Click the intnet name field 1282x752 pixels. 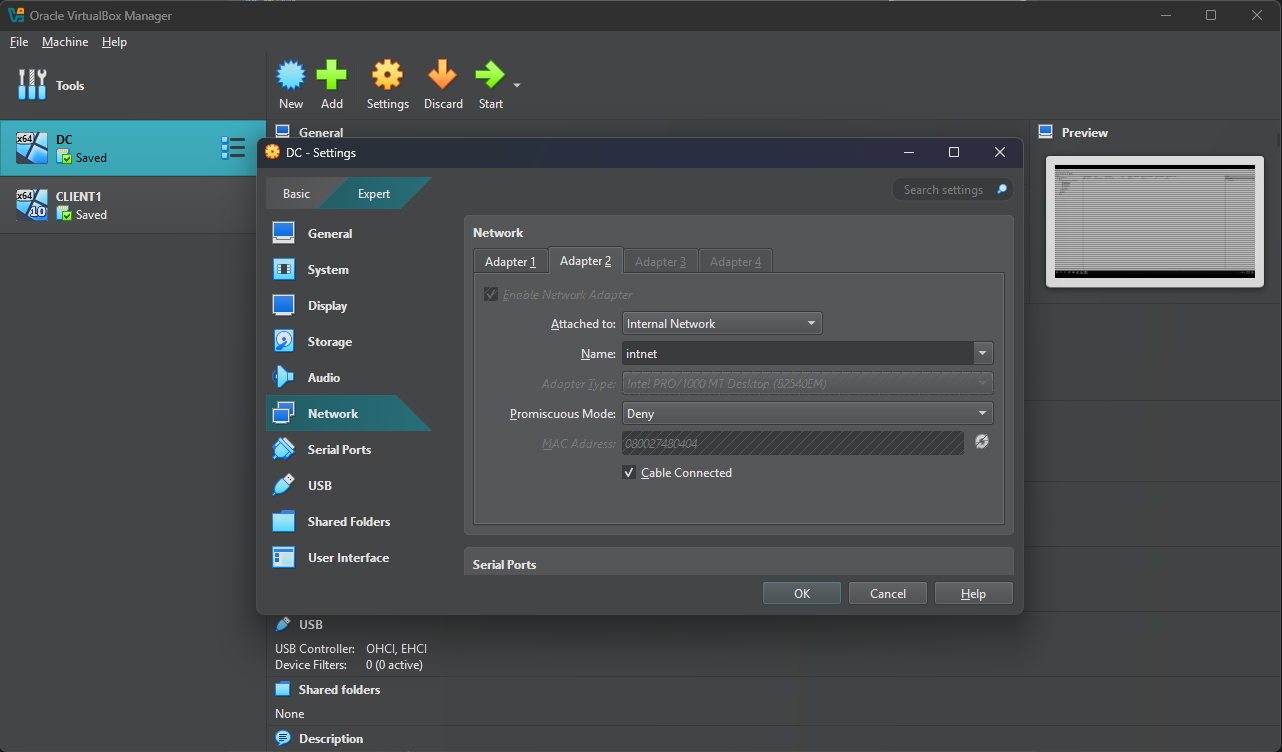(x=797, y=353)
